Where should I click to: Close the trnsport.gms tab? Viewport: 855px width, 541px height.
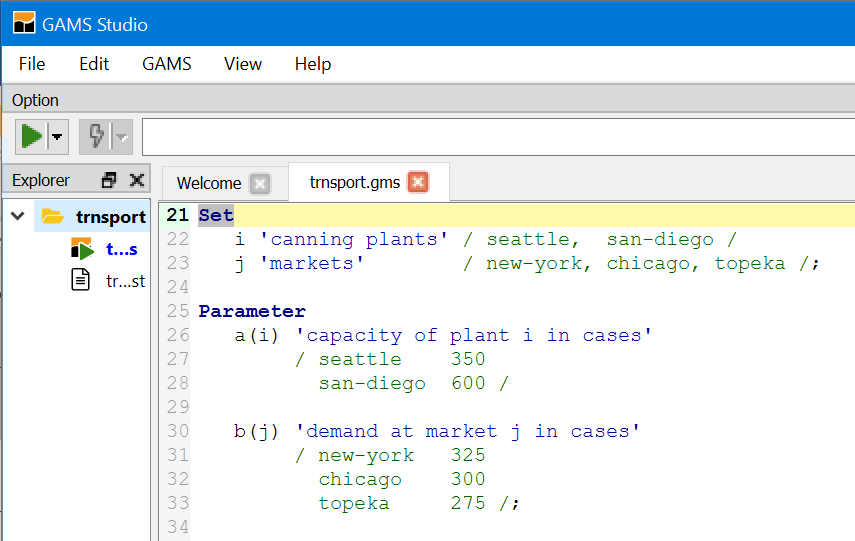click(418, 182)
